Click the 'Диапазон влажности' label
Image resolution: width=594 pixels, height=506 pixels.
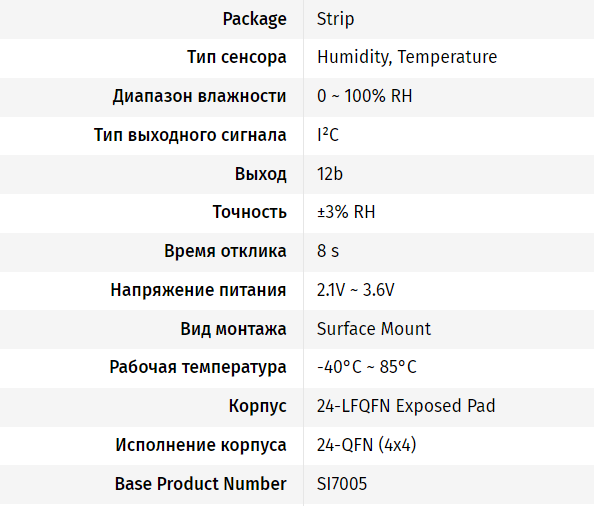(199, 96)
